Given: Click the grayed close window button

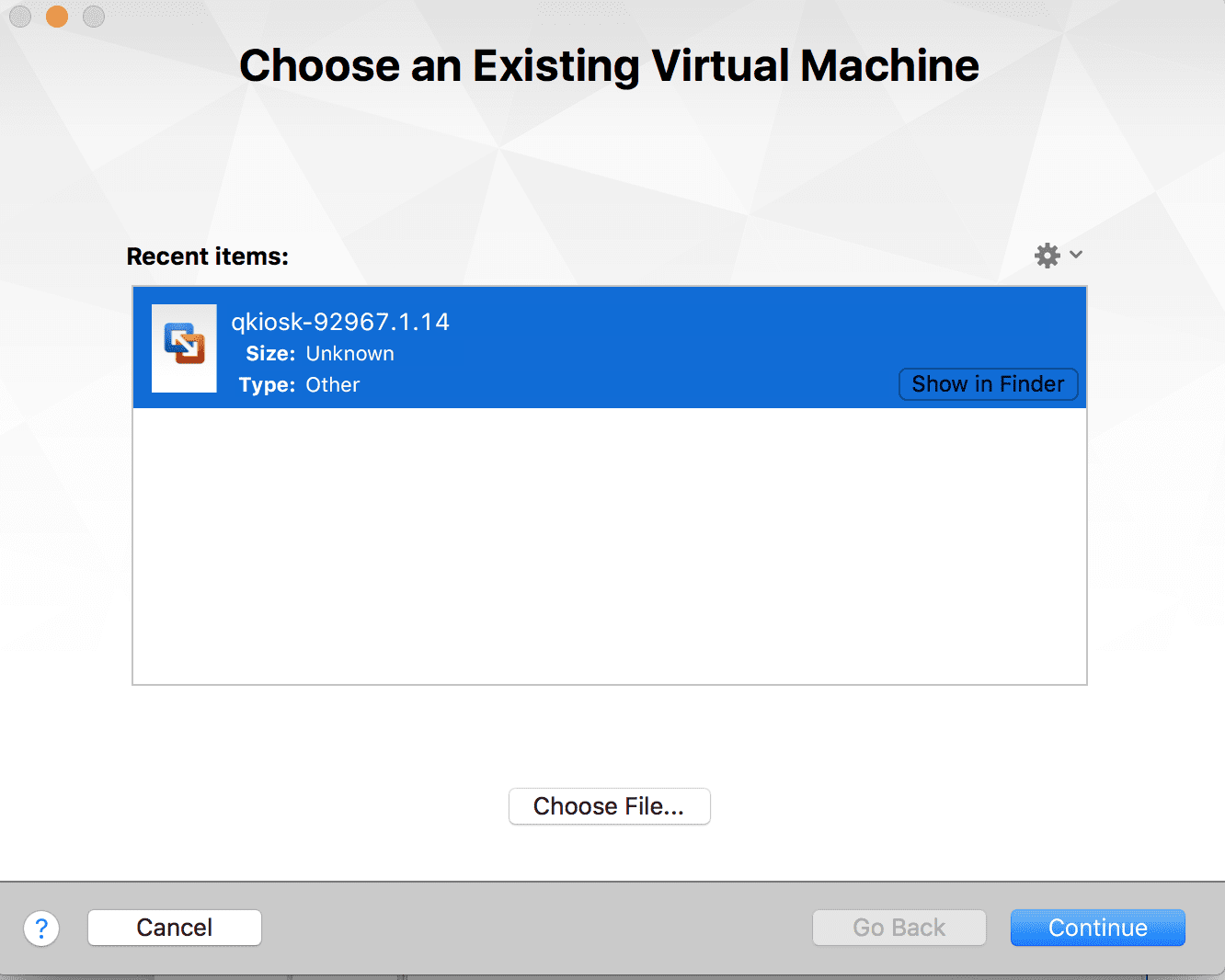Looking at the screenshot, I should click(x=19, y=16).
